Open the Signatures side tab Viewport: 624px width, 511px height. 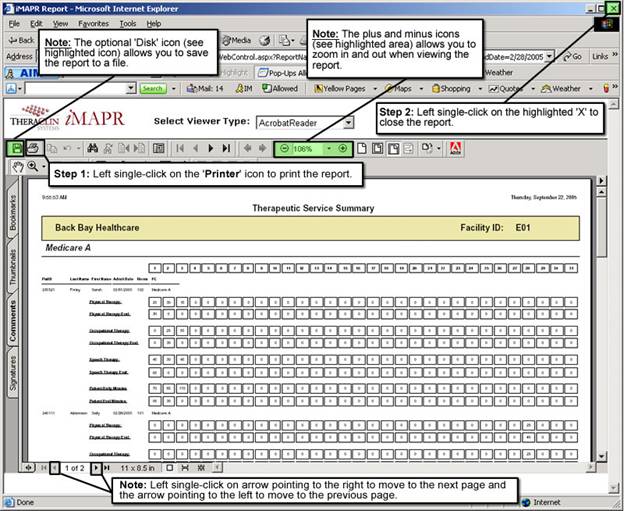point(13,373)
